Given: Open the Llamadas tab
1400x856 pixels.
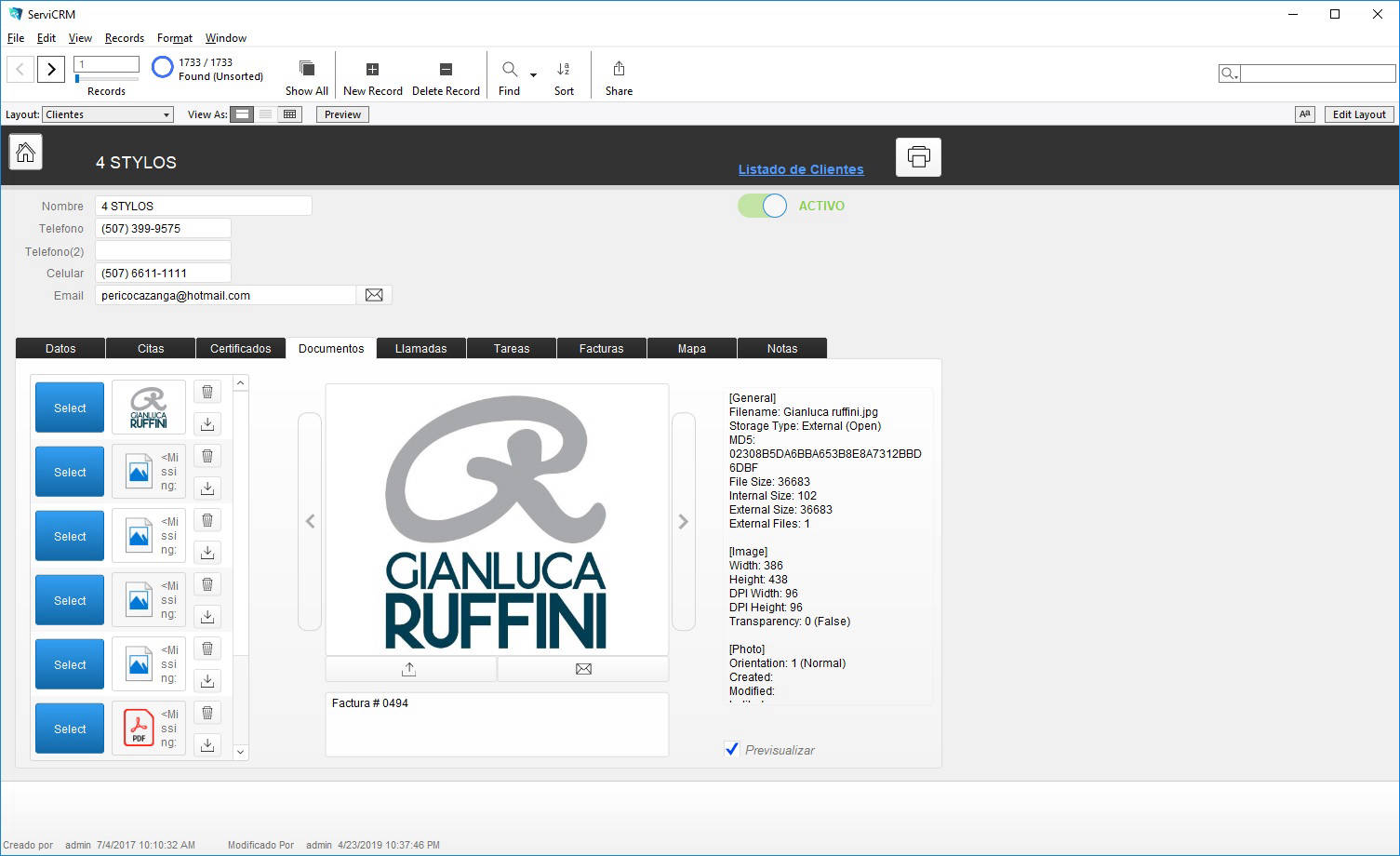Looking at the screenshot, I should (x=421, y=348).
